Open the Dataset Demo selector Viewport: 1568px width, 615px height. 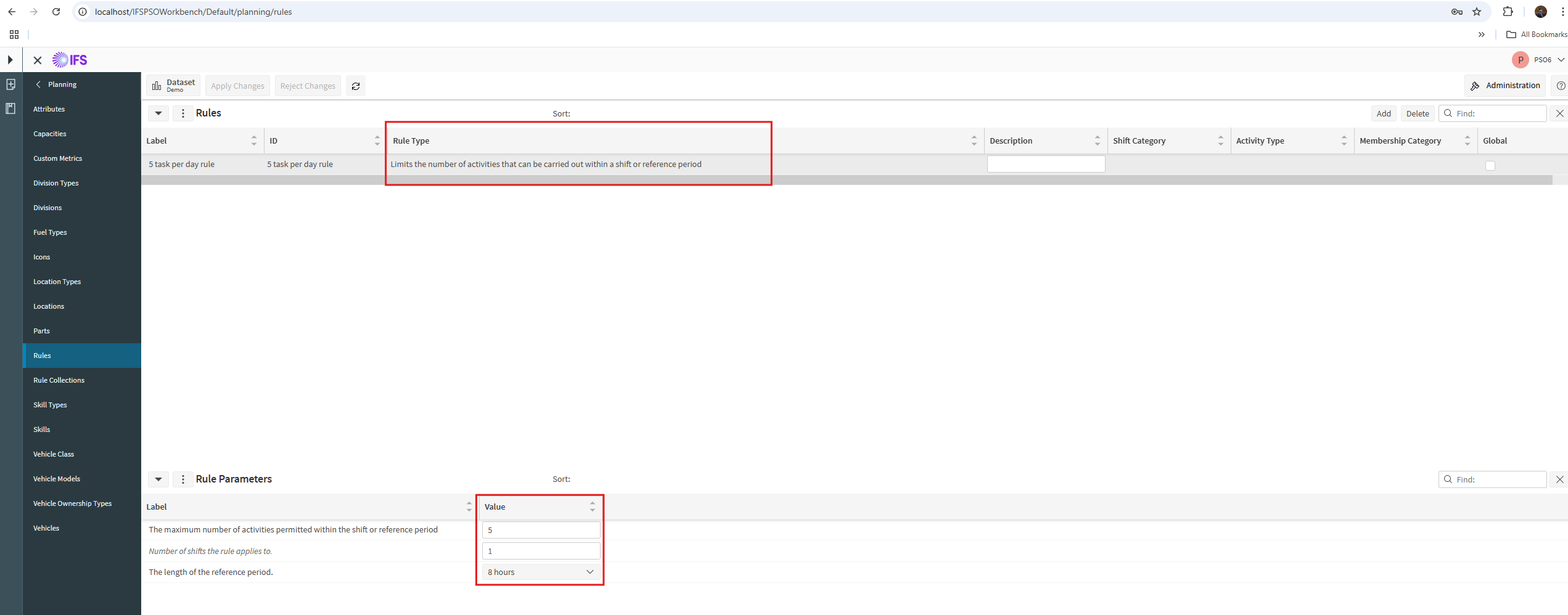coord(173,86)
